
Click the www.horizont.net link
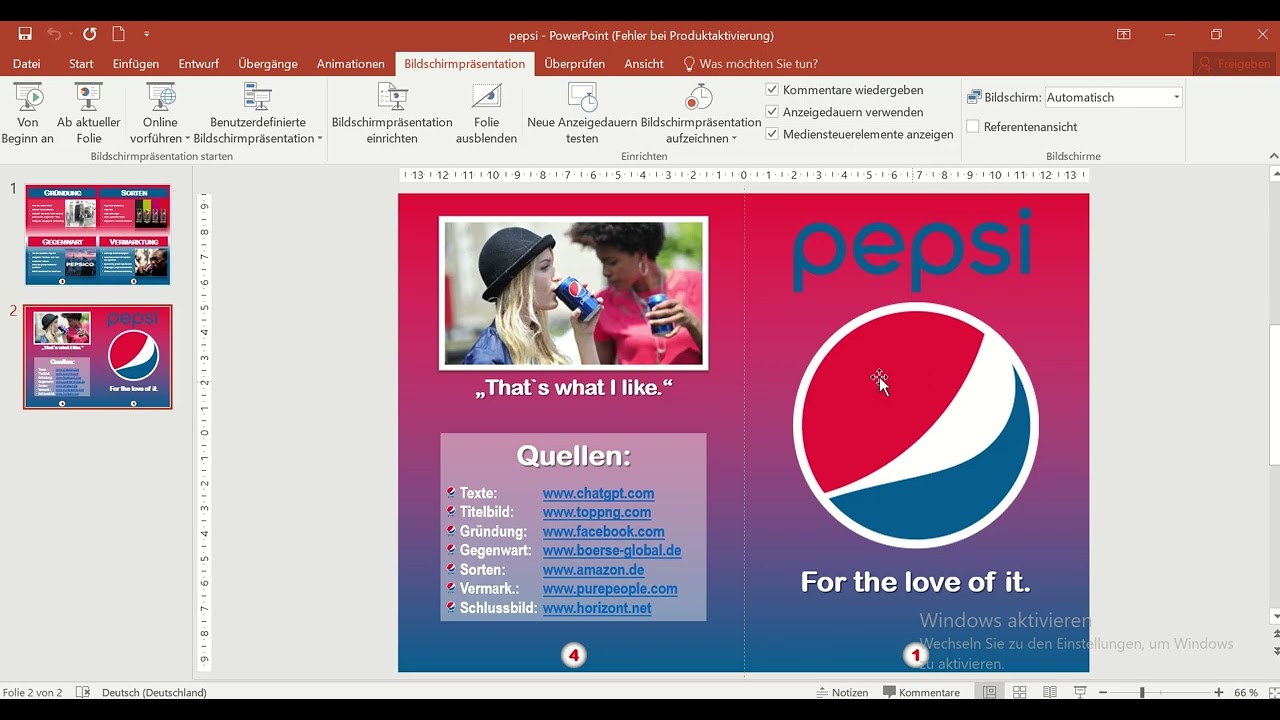point(597,608)
